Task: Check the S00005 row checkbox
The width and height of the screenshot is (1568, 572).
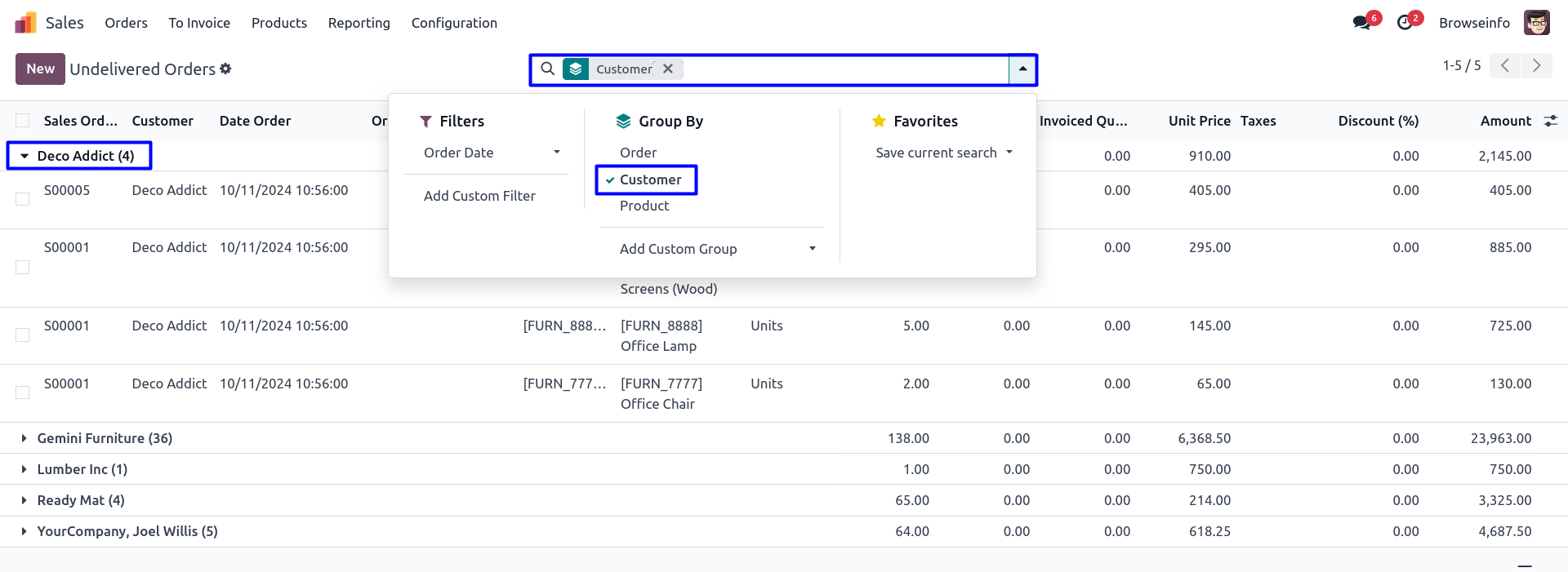Action: 23,199
